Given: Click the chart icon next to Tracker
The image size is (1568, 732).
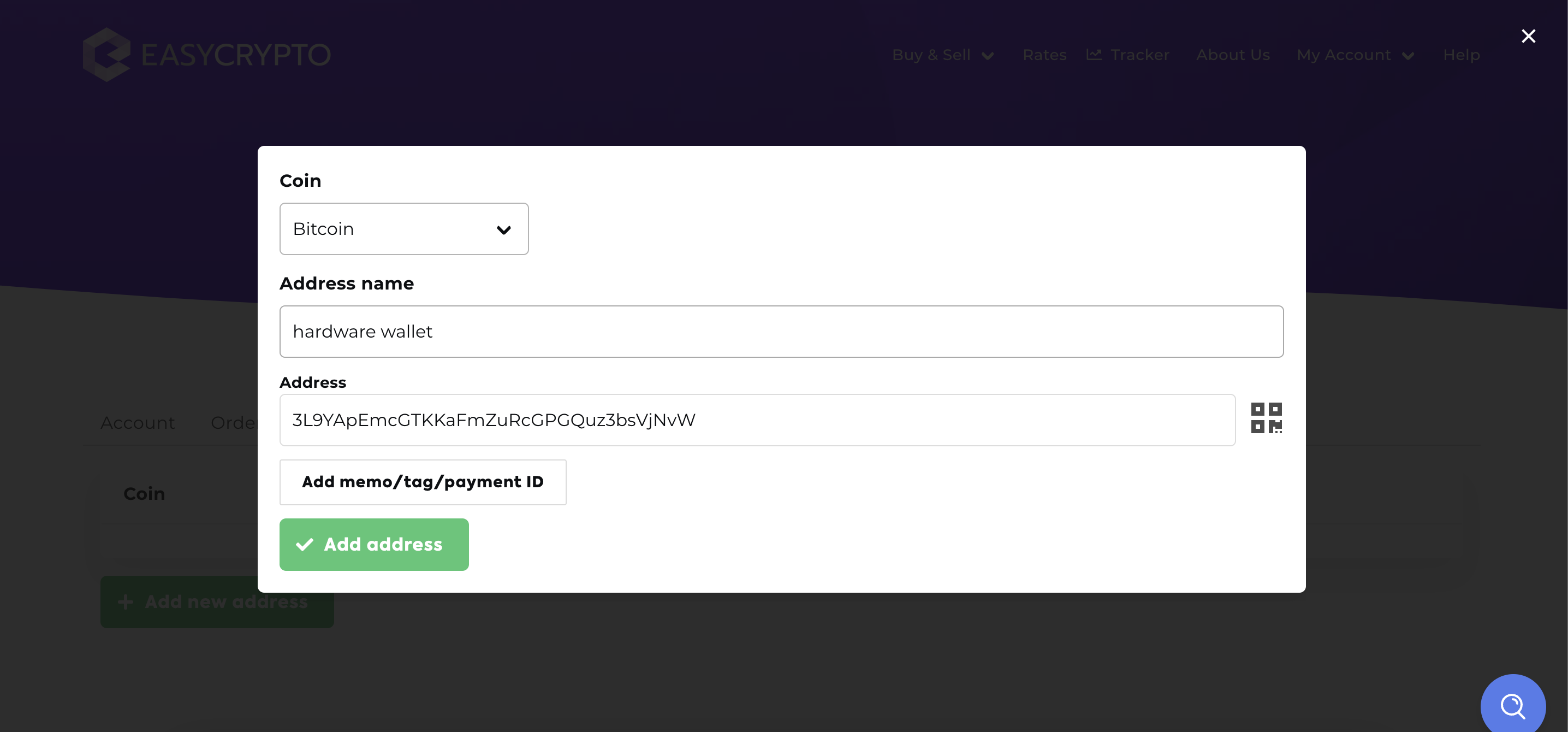Looking at the screenshot, I should tap(1094, 54).
